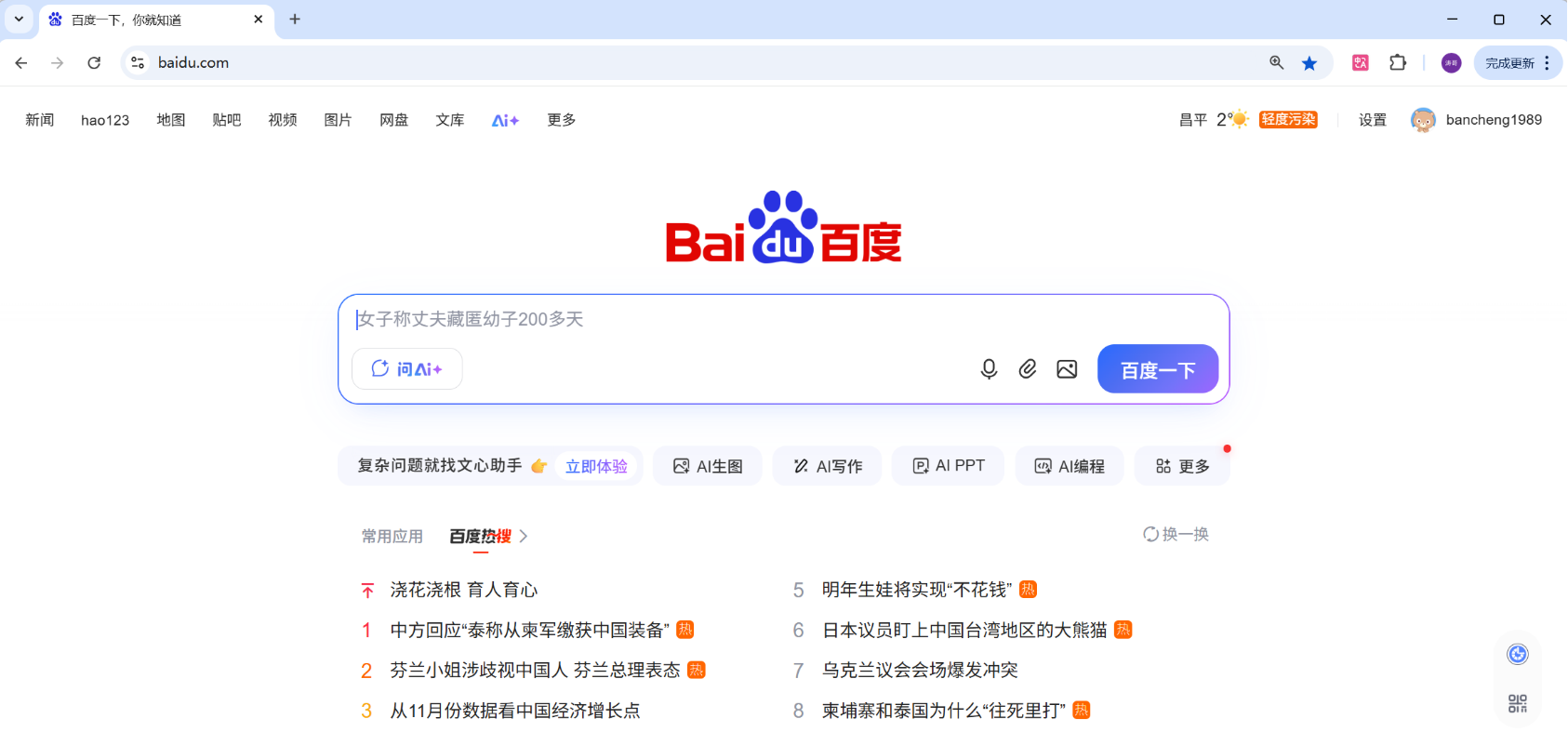The width and height of the screenshot is (1568, 732).
Task: Go back with the browser back arrow
Action: click(x=21, y=62)
